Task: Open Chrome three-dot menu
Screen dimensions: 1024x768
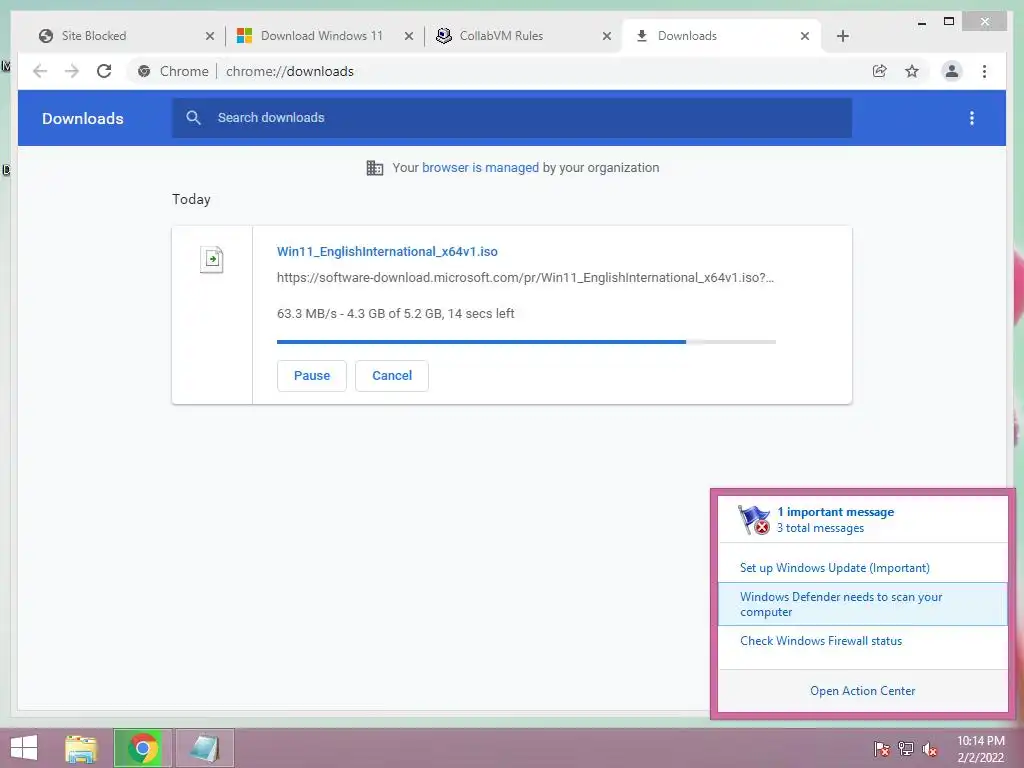Action: (x=984, y=71)
